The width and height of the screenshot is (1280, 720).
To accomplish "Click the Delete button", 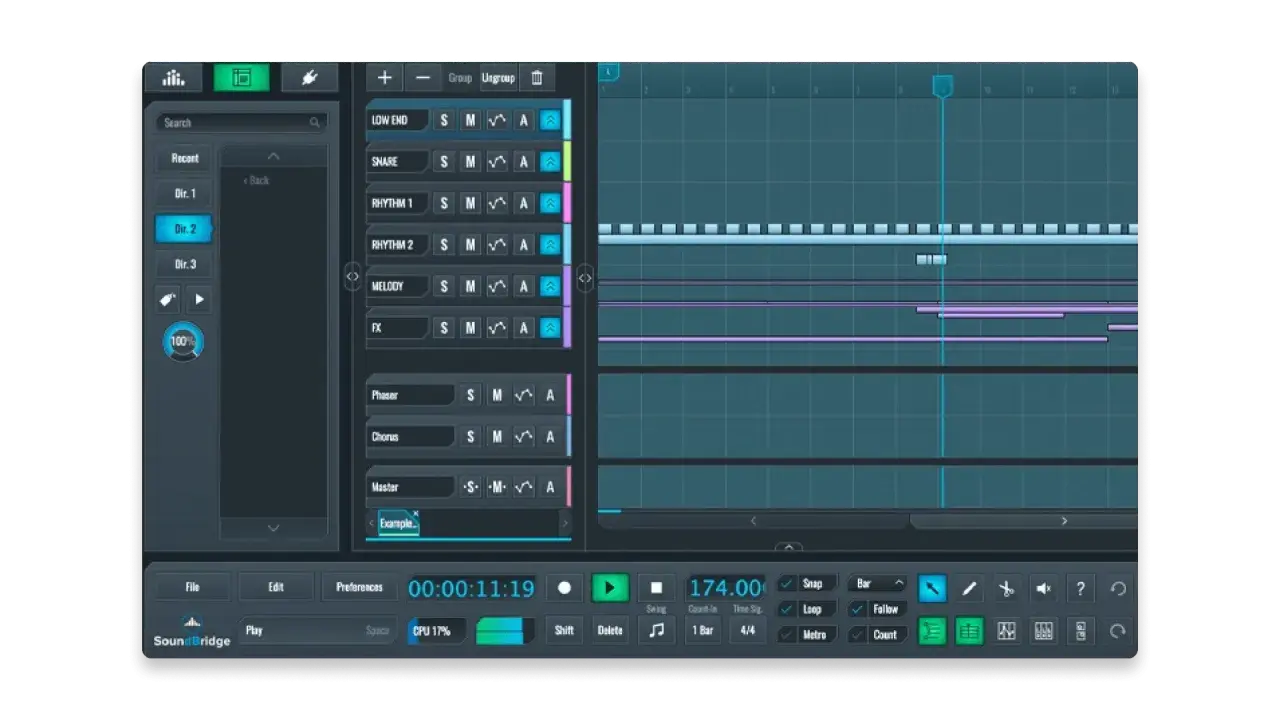I will [610, 631].
